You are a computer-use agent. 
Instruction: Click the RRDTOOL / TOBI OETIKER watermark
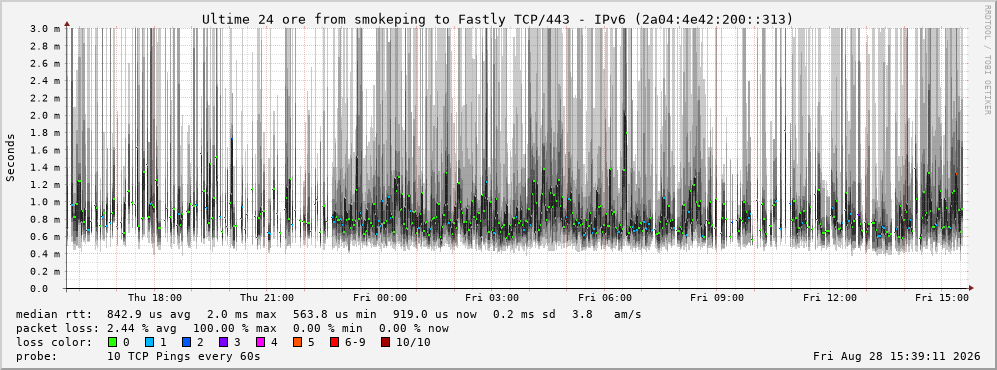[x=987, y=60]
